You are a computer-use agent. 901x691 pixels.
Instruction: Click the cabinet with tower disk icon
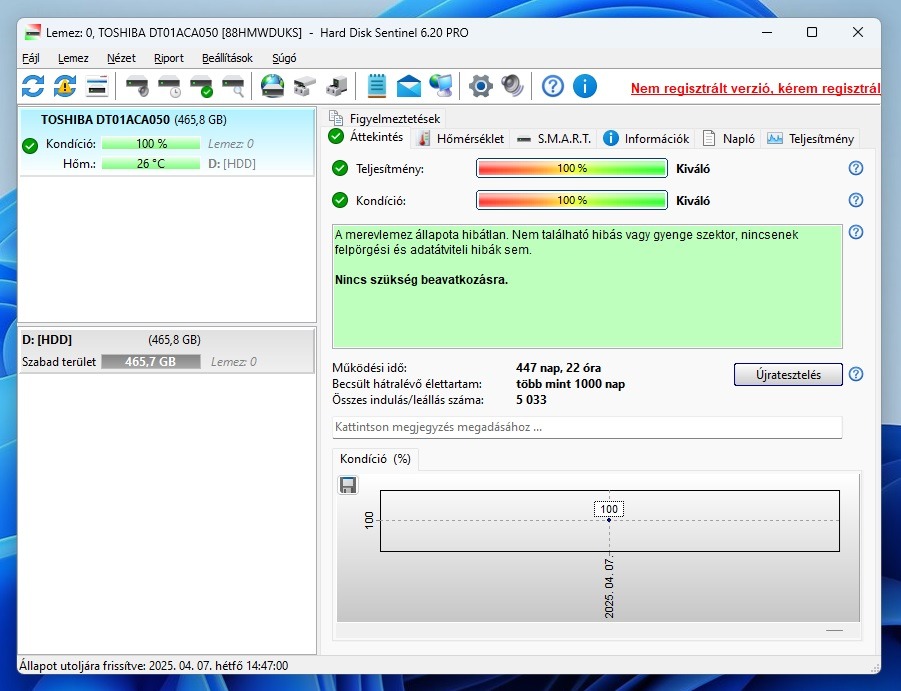pyautogui.click(x=337, y=87)
